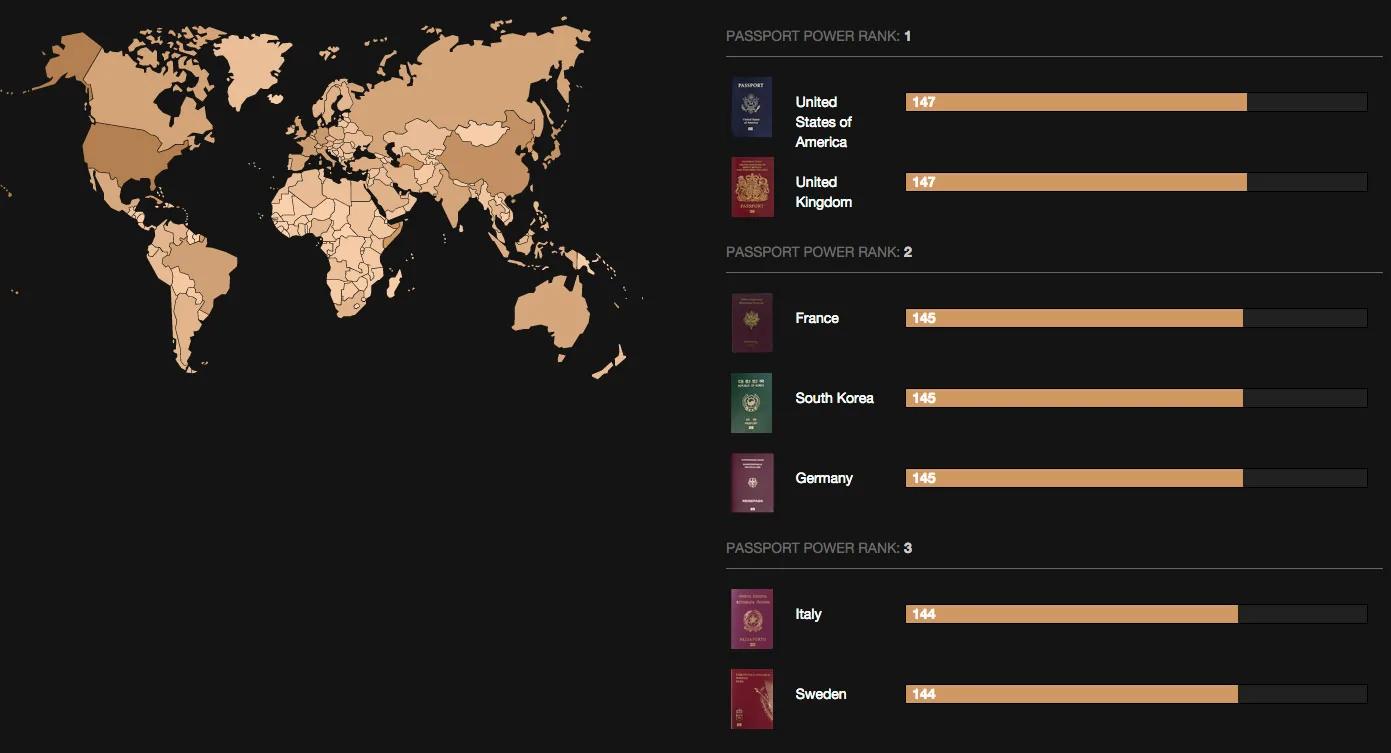Click the Italy country name
1391x753 pixels.
808,614
